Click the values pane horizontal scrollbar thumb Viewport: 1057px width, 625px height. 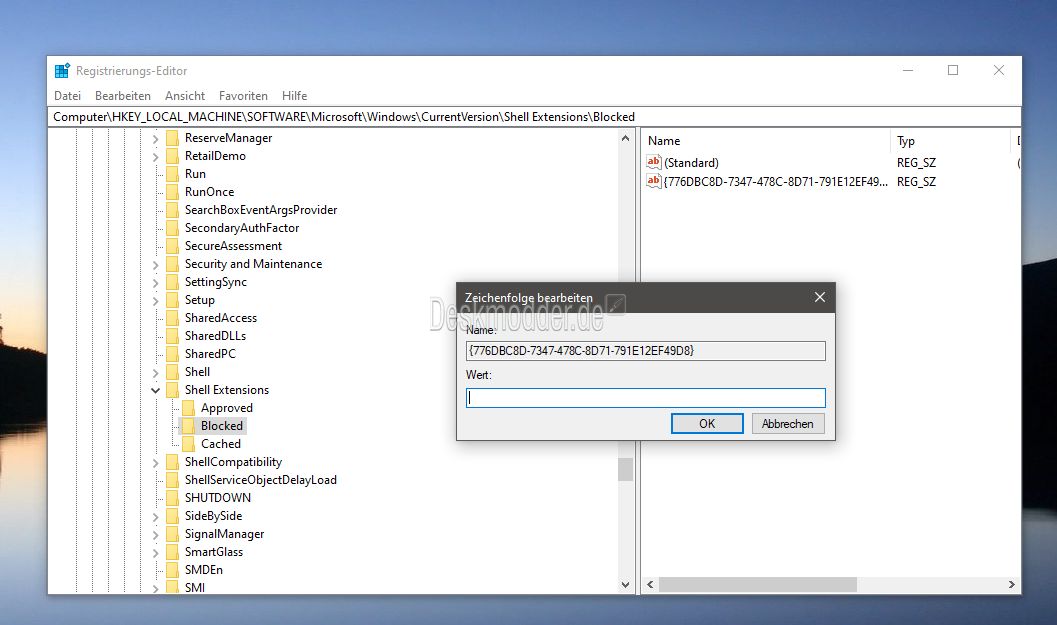[x=758, y=585]
